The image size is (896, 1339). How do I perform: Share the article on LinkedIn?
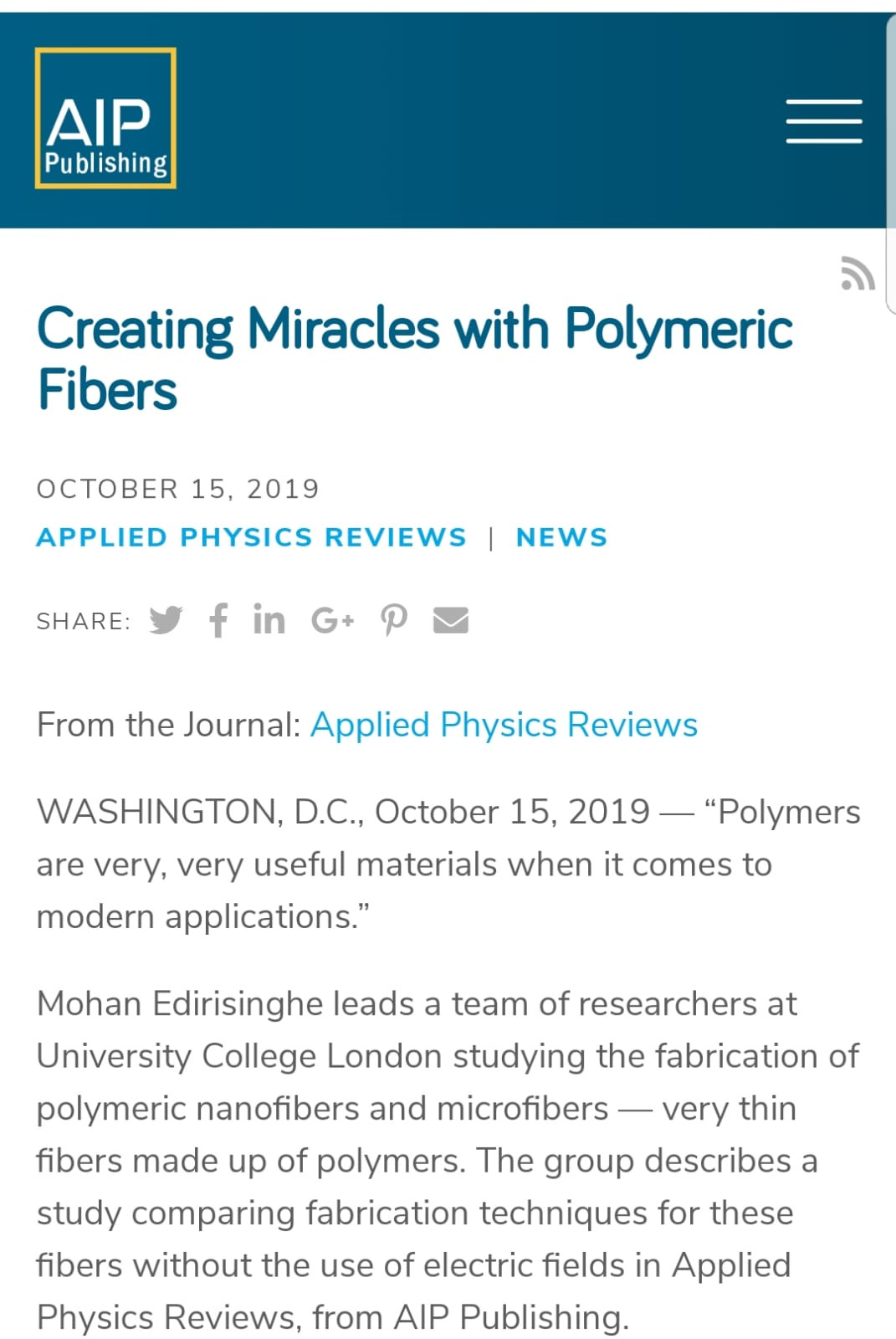tap(269, 619)
